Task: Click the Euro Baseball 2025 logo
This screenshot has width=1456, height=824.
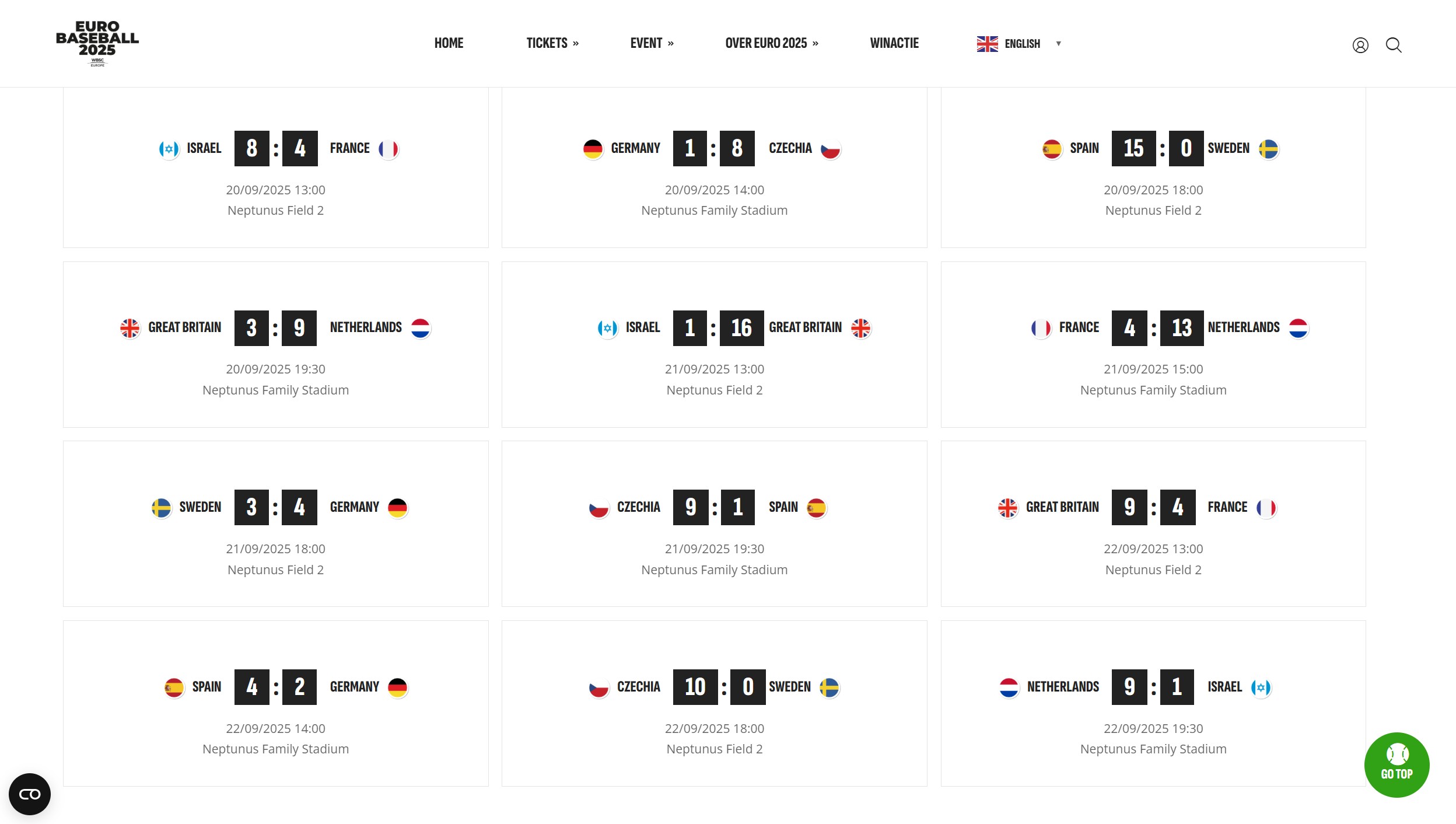Action: (97, 43)
